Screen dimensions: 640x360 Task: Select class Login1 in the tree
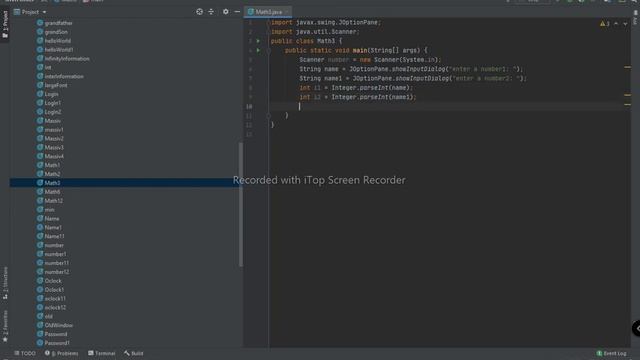(x=49, y=103)
